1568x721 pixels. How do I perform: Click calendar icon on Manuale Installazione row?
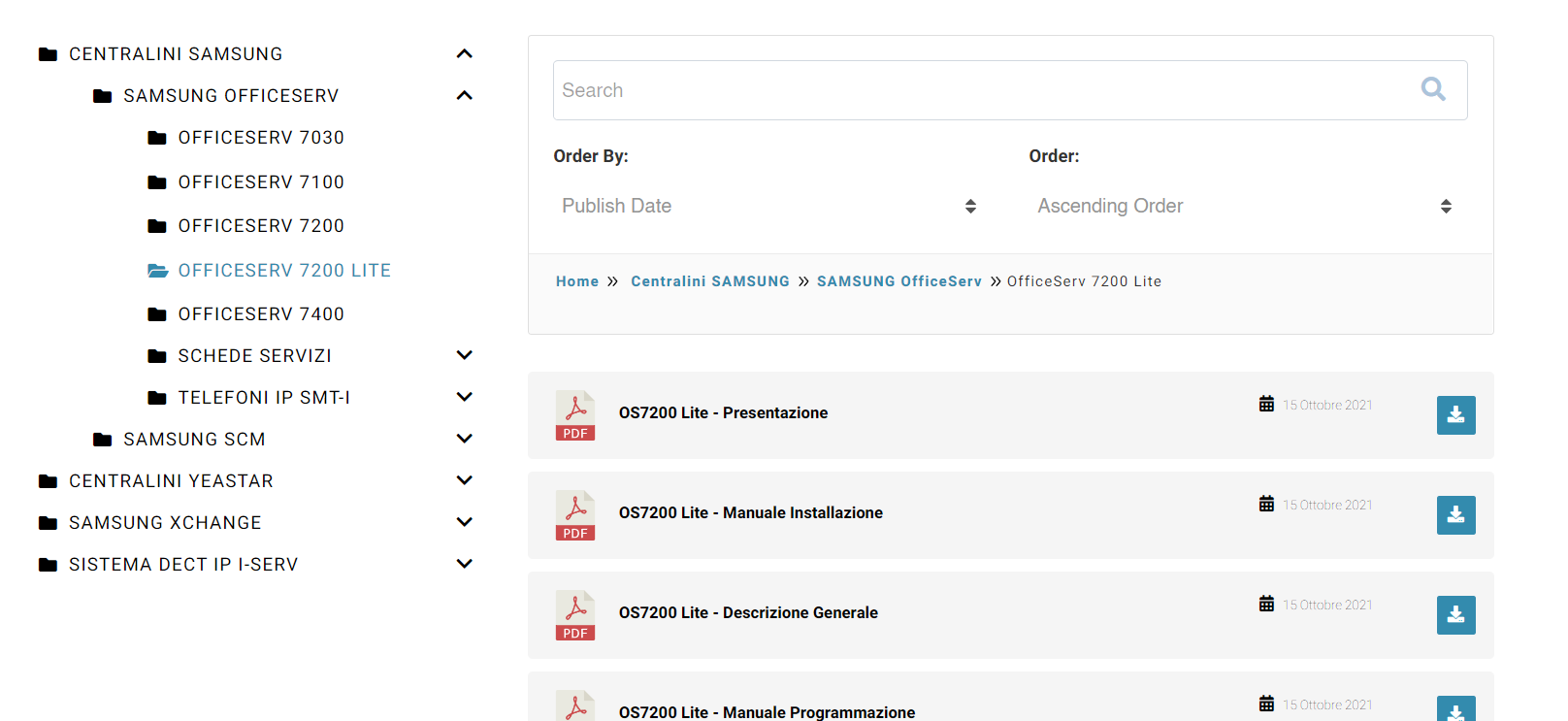[1266, 504]
